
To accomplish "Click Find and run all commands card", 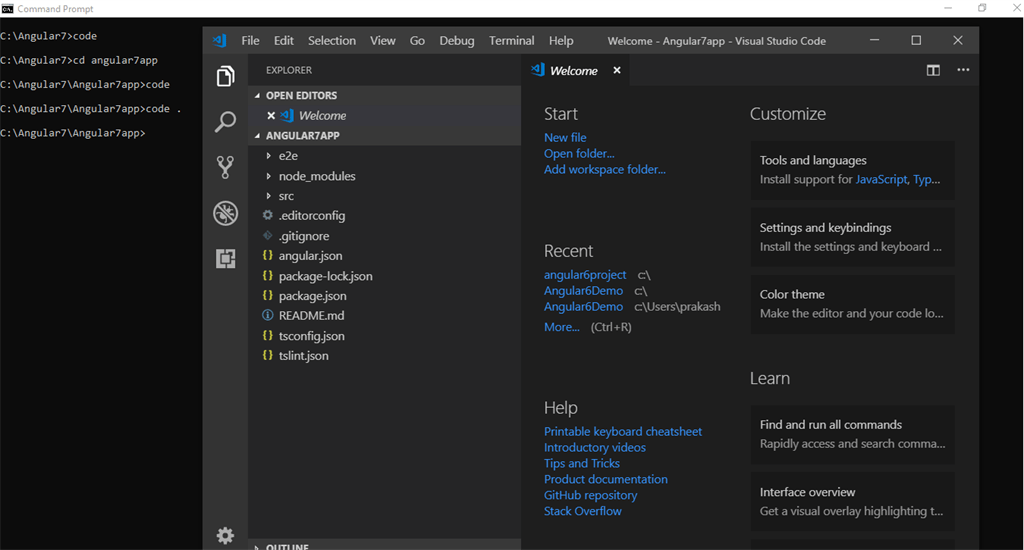I will tap(852, 434).
